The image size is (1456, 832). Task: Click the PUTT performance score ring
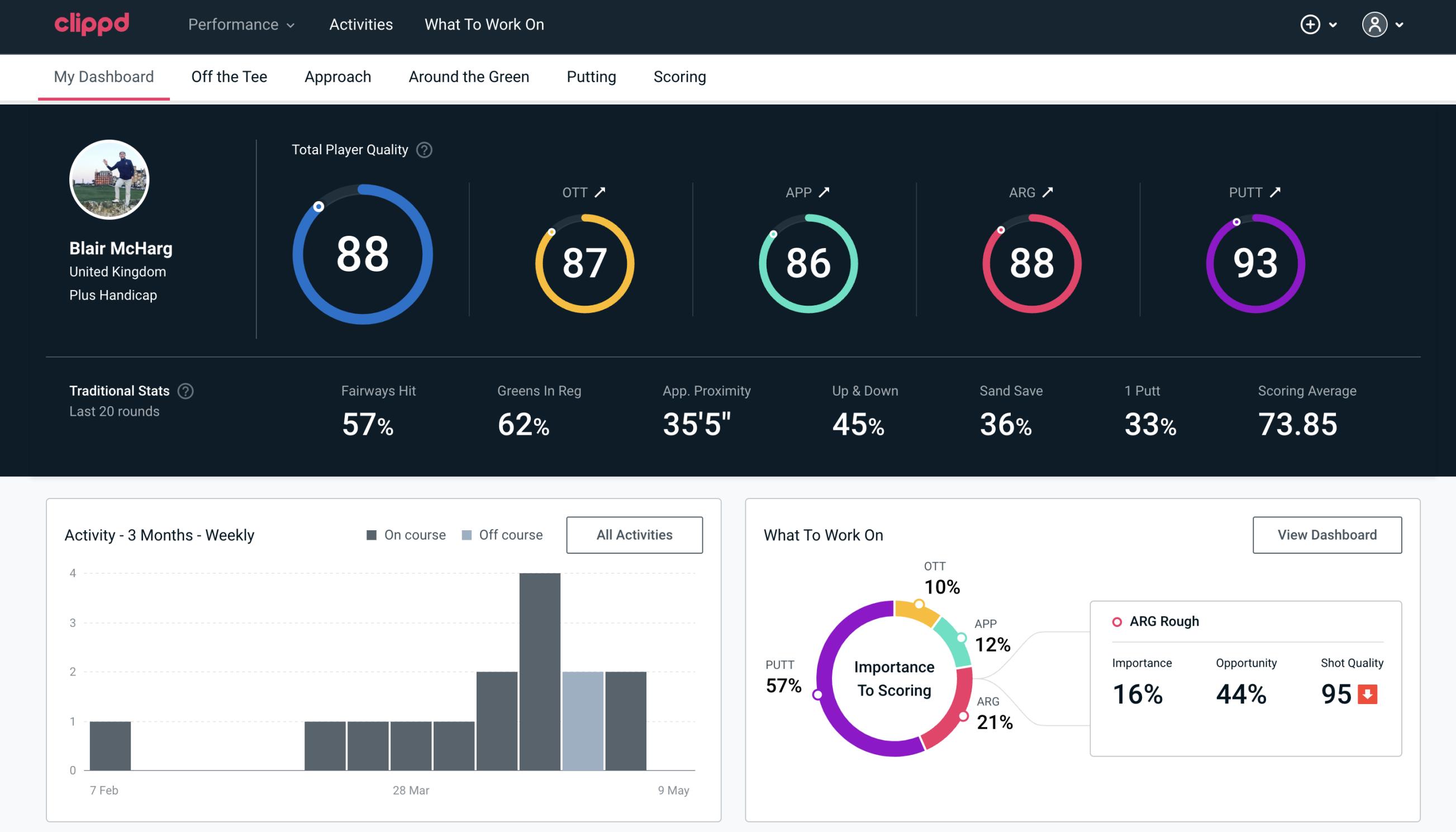coord(1254,261)
